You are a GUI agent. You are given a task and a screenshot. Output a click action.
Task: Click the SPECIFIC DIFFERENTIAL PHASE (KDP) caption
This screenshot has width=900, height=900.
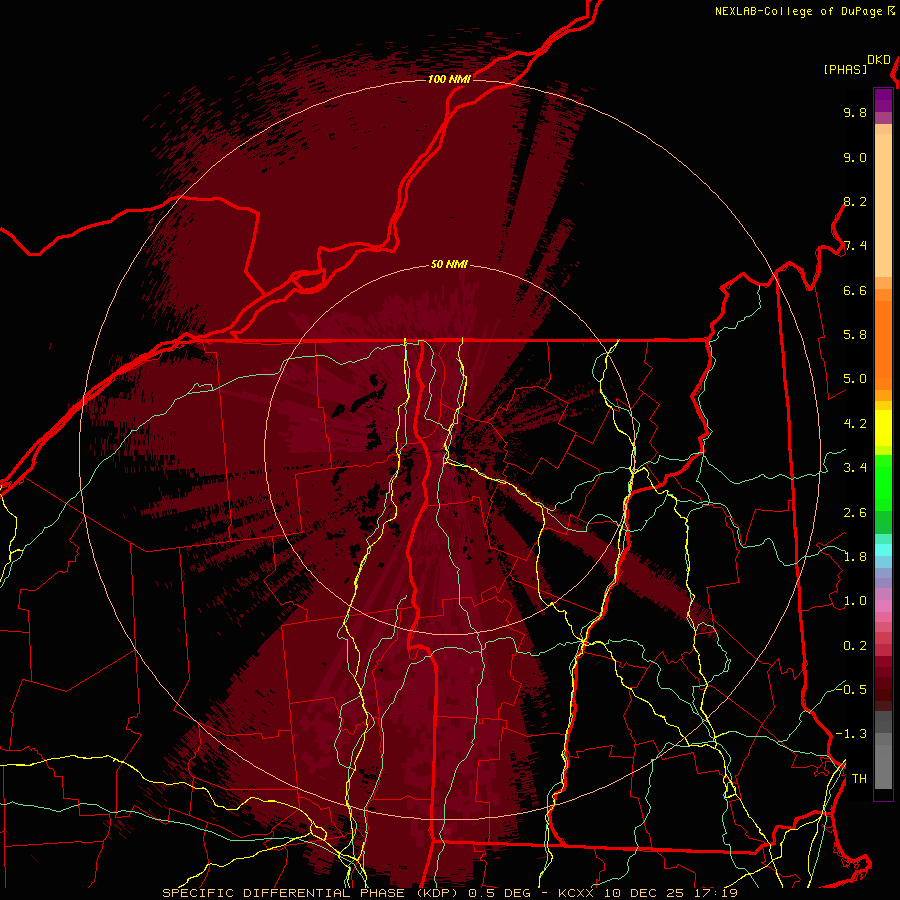[311, 893]
